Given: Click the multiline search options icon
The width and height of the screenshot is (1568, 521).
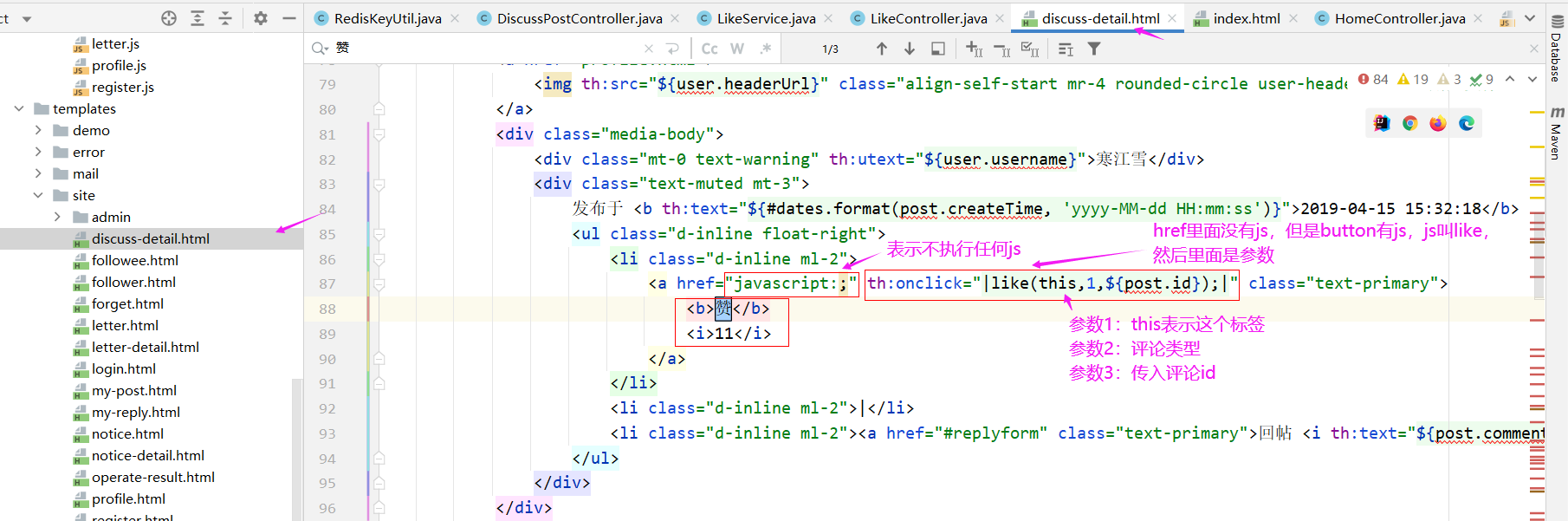Looking at the screenshot, I should (x=1066, y=49).
